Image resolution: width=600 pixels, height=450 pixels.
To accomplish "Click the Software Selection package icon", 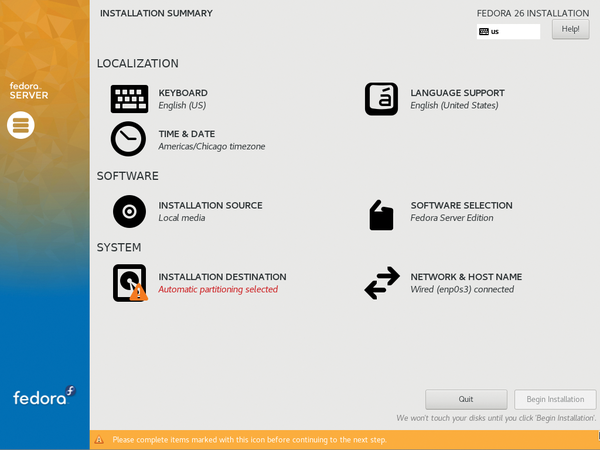I will (381, 215).
